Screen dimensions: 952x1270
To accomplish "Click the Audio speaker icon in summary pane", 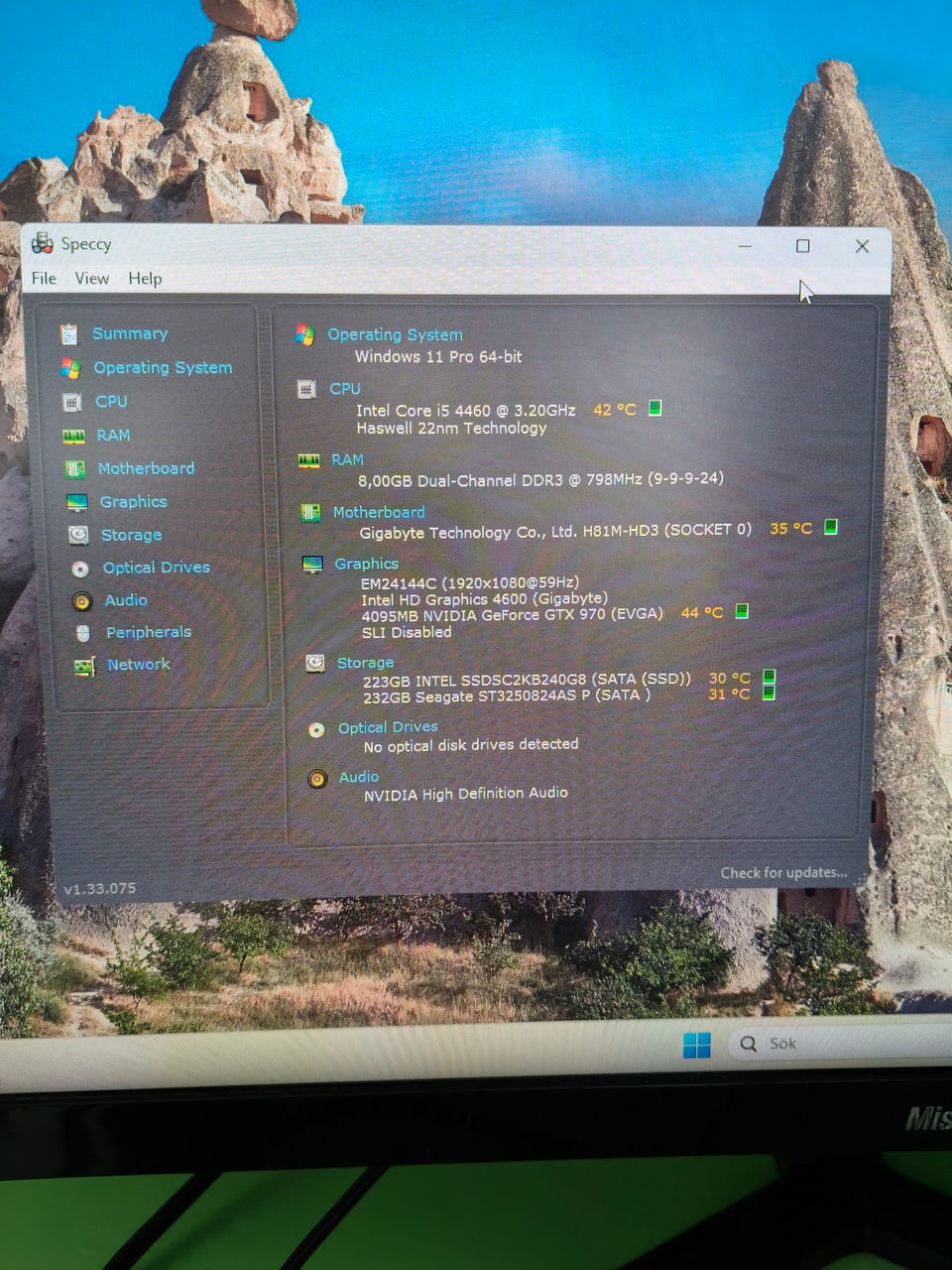I will tap(317, 779).
